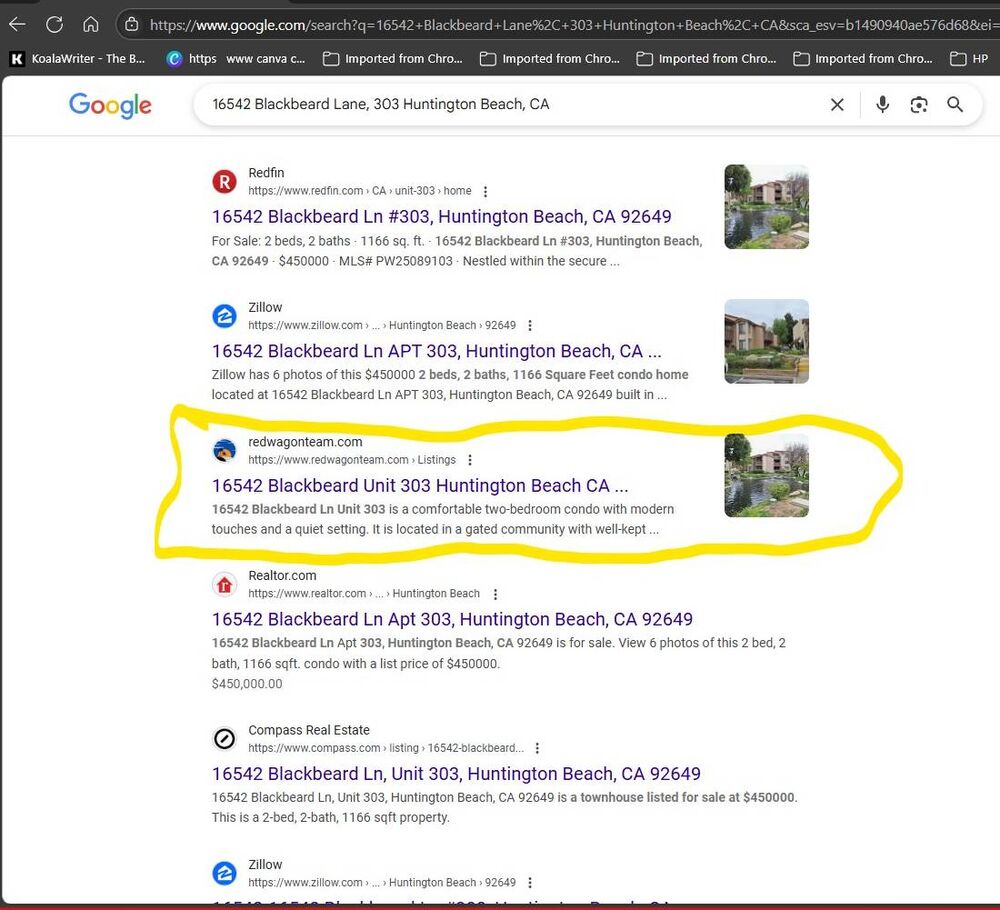This screenshot has height=910, width=1000.
Task: View site info lock icon in address bar
Action: point(131,25)
